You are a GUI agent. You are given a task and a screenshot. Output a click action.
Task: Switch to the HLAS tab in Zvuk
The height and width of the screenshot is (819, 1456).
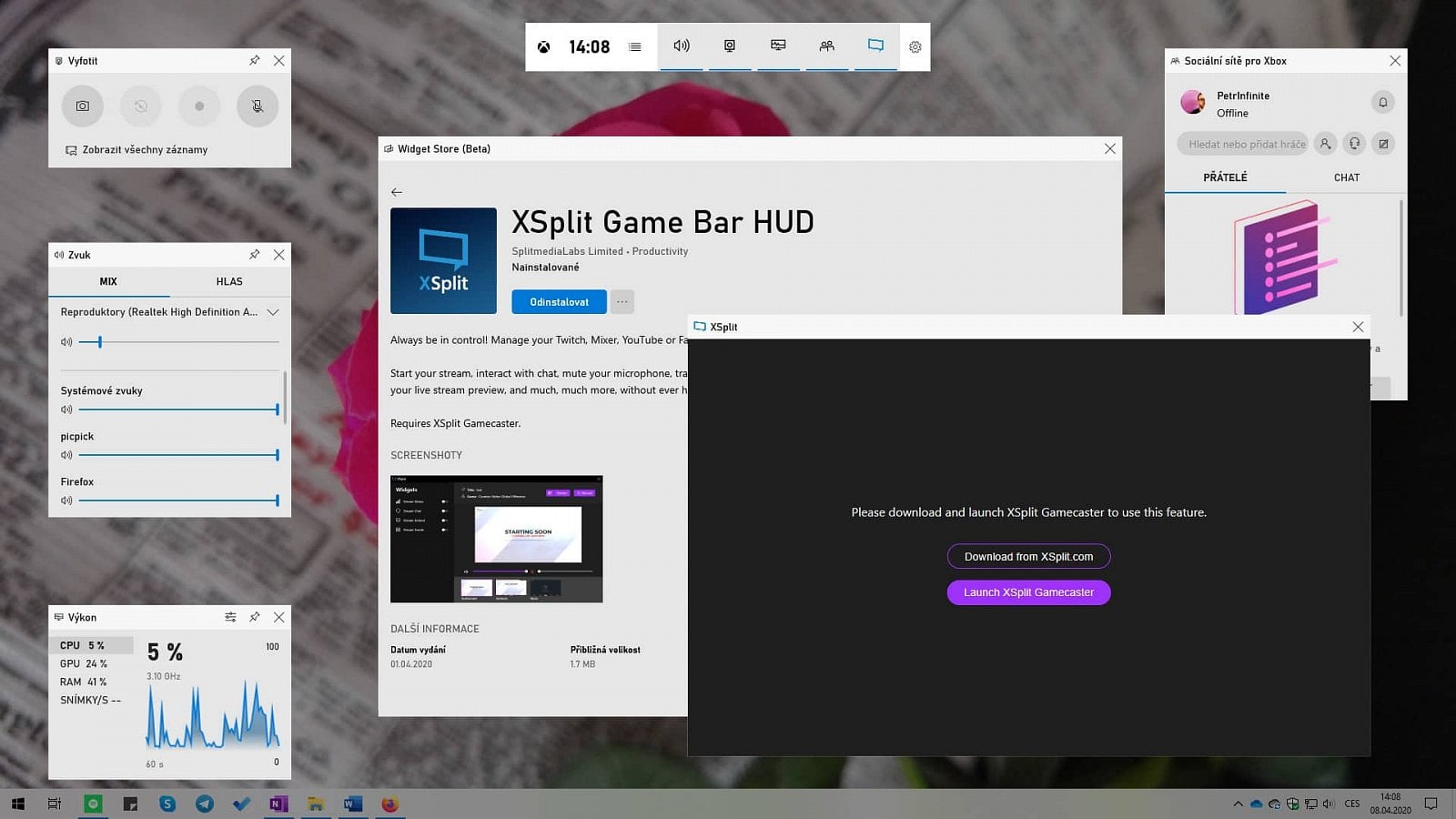tap(229, 282)
